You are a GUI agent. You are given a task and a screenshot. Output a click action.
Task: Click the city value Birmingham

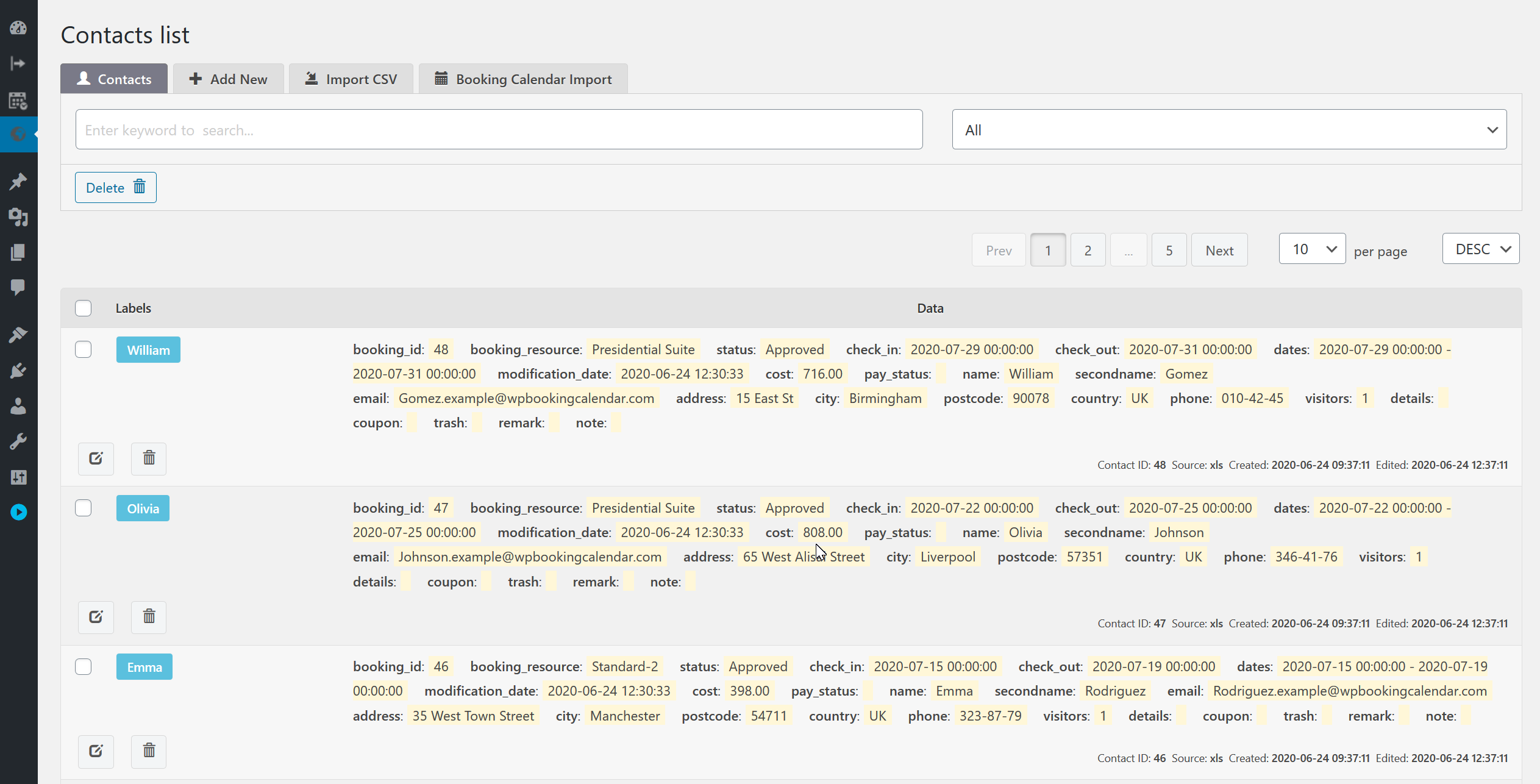tap(885, 398)
